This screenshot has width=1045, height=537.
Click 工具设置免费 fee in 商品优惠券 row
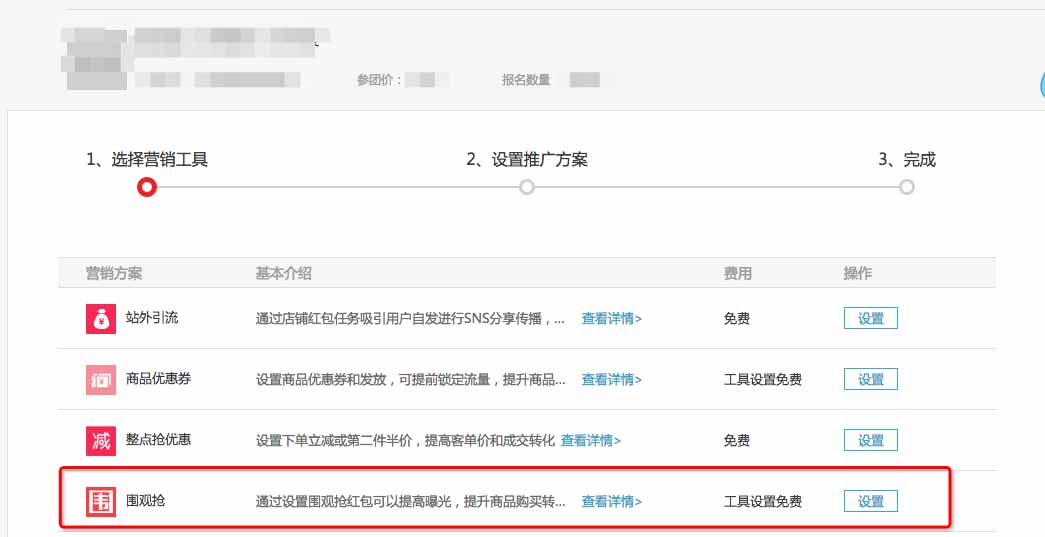tap(763, 380)
